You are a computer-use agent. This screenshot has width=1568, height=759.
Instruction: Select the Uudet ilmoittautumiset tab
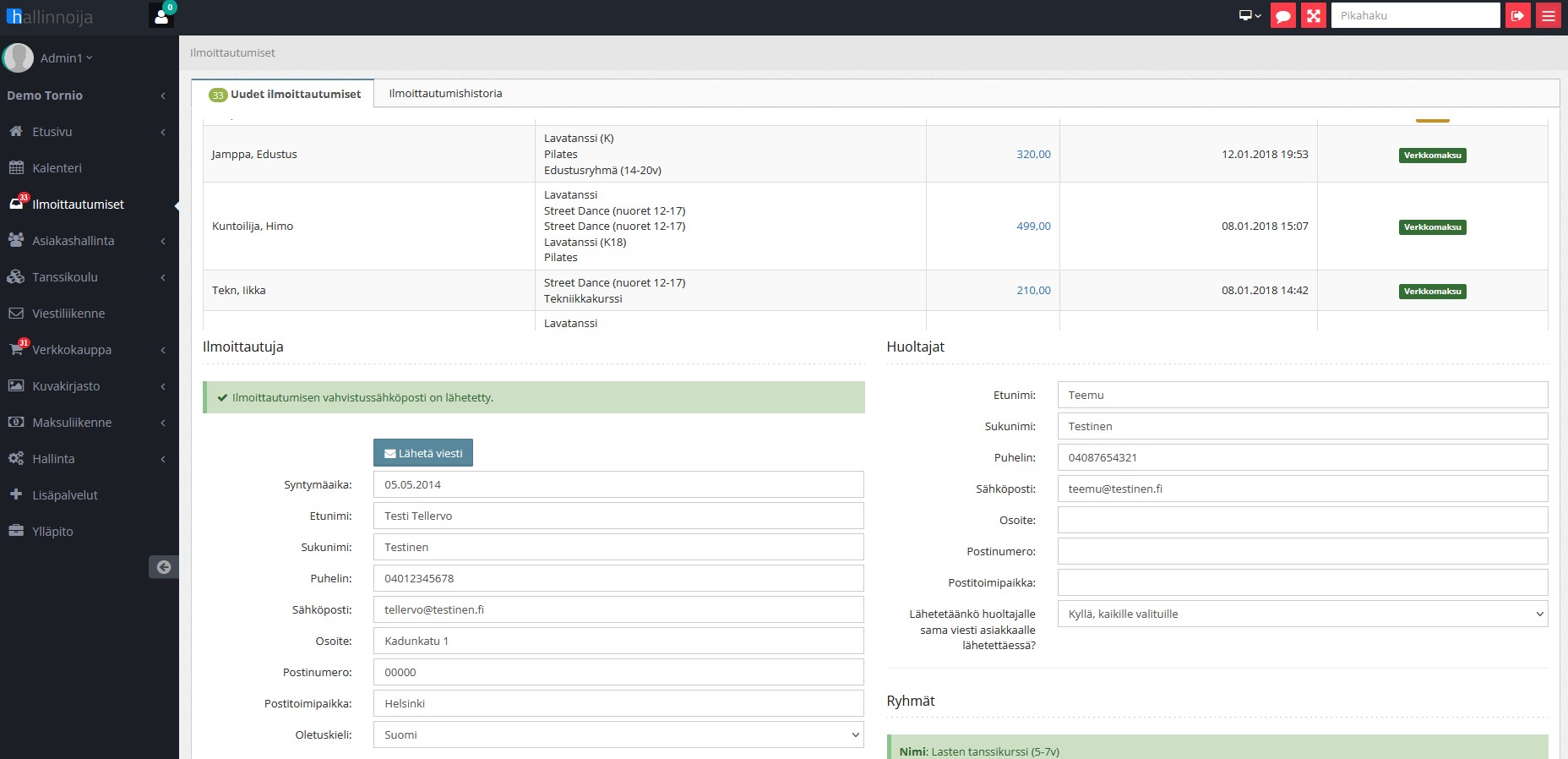[x=285, y=95]
